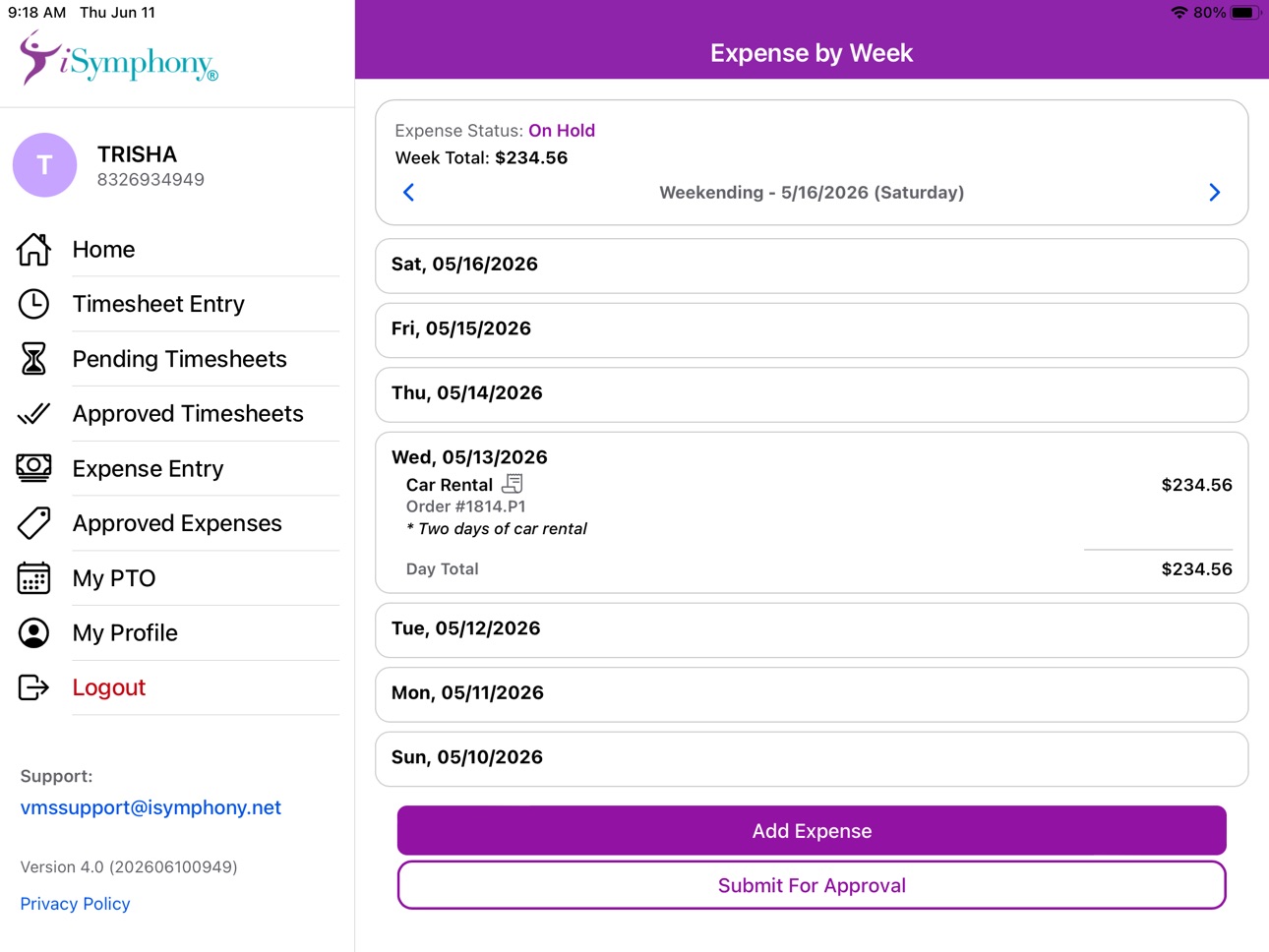Tap the Add Expense button

[812, 831]
